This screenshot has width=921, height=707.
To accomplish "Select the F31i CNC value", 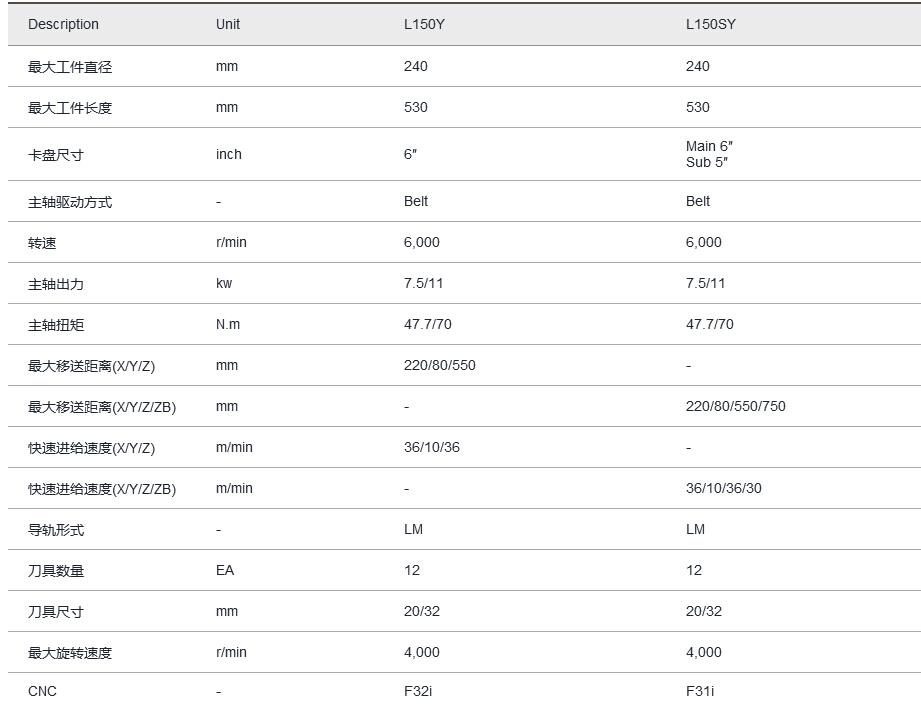I will coord(700,691).
